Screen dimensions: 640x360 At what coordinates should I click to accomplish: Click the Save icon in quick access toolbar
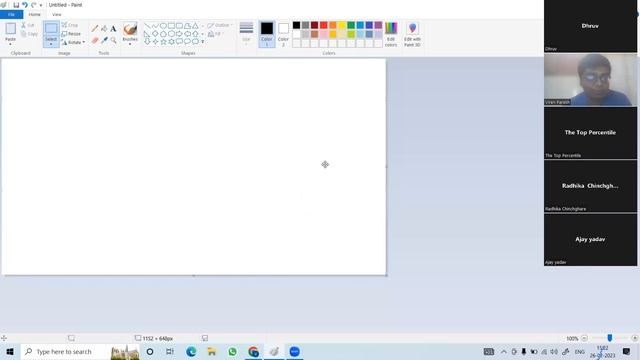pyautogui.click(x=16, y=5)
